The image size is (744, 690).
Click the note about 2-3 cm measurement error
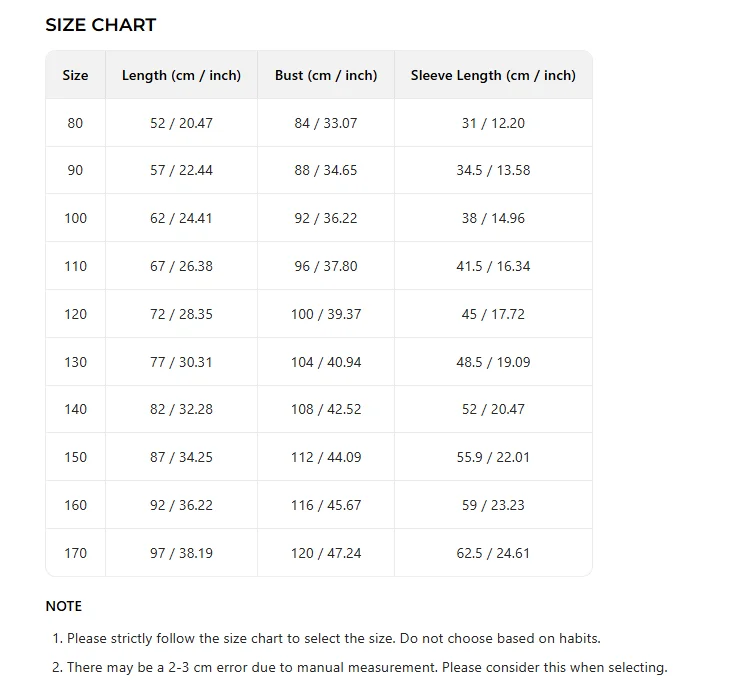coord(360,667)
